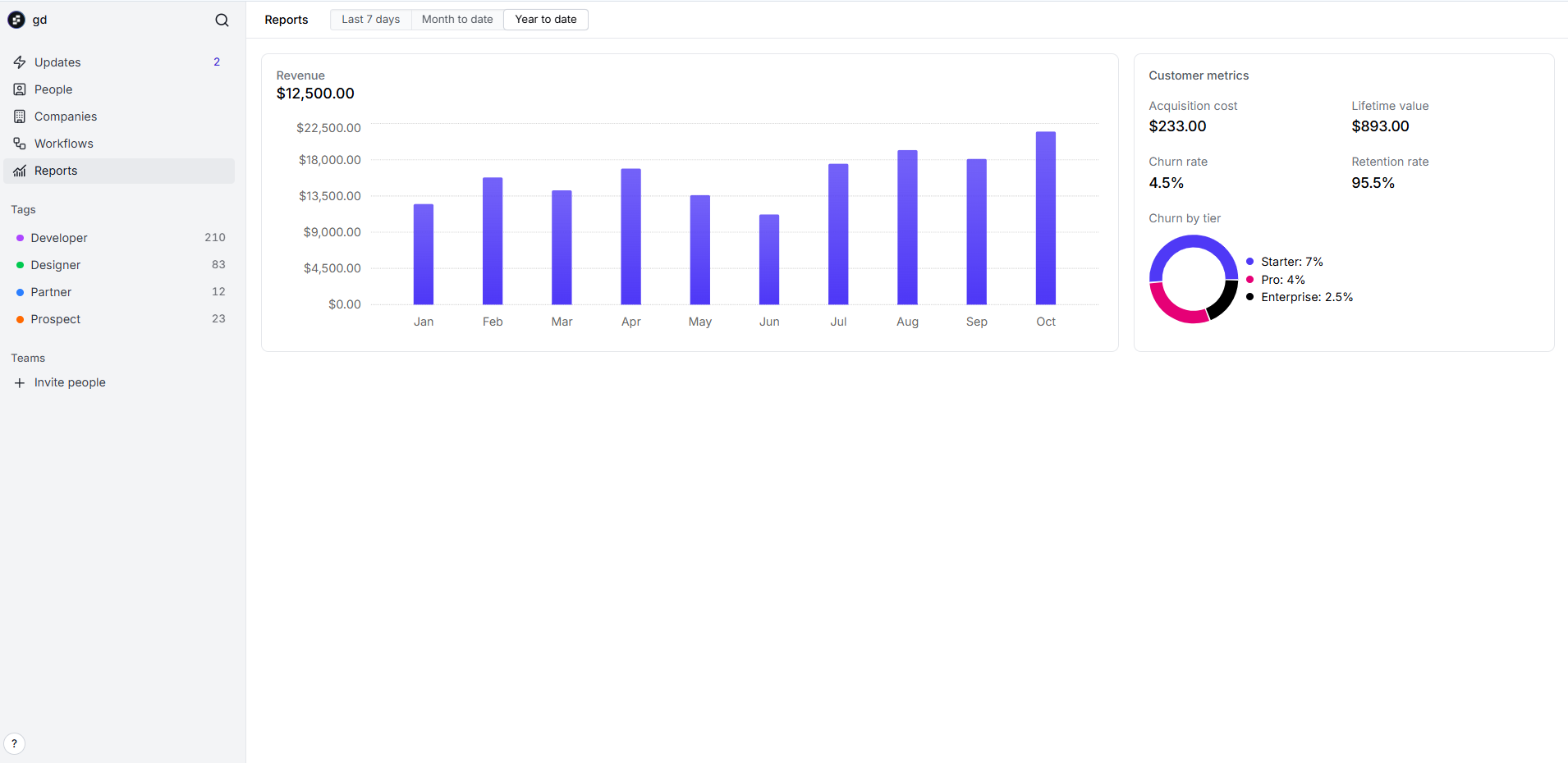Switch to Month to date range
The height and width of the screenshot is (763, 1568).
click(457, 20)
